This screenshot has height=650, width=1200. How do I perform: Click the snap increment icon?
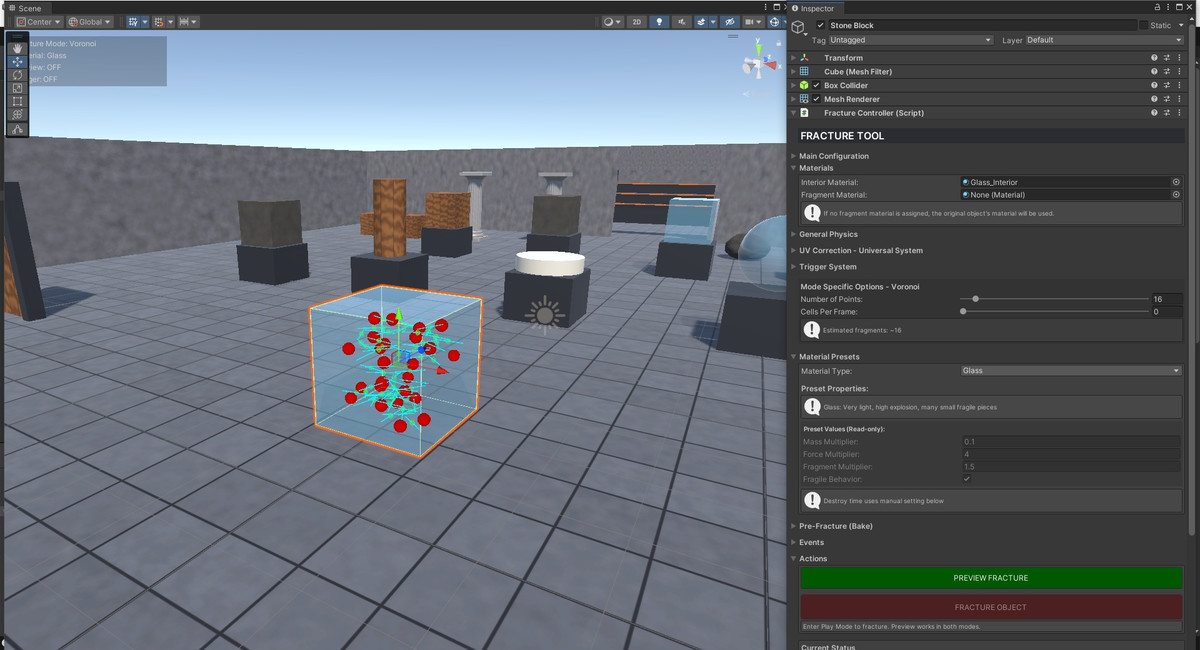[x=184, y=21]
